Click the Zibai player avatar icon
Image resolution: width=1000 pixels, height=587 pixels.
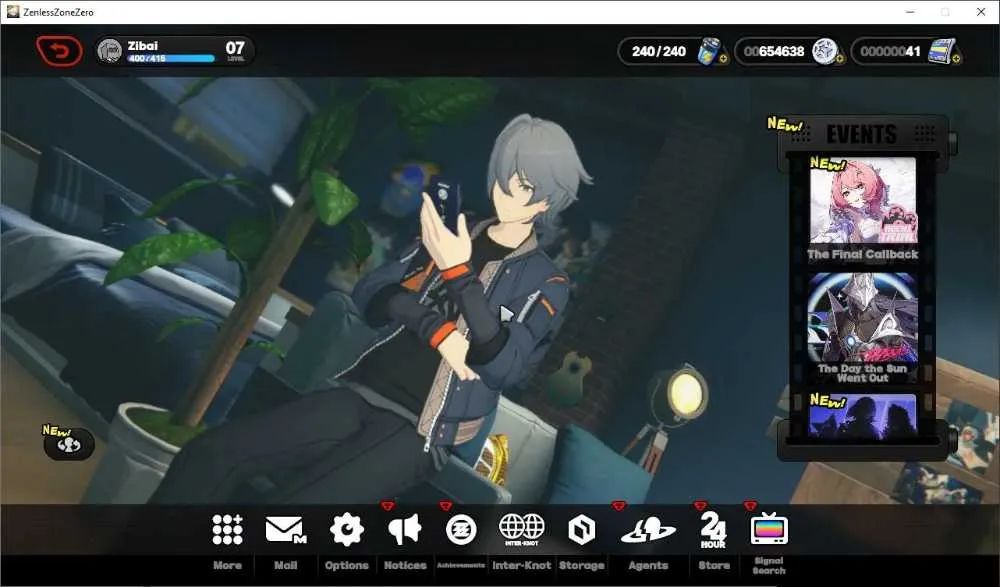pyautogui.click(x=110, y=51)
